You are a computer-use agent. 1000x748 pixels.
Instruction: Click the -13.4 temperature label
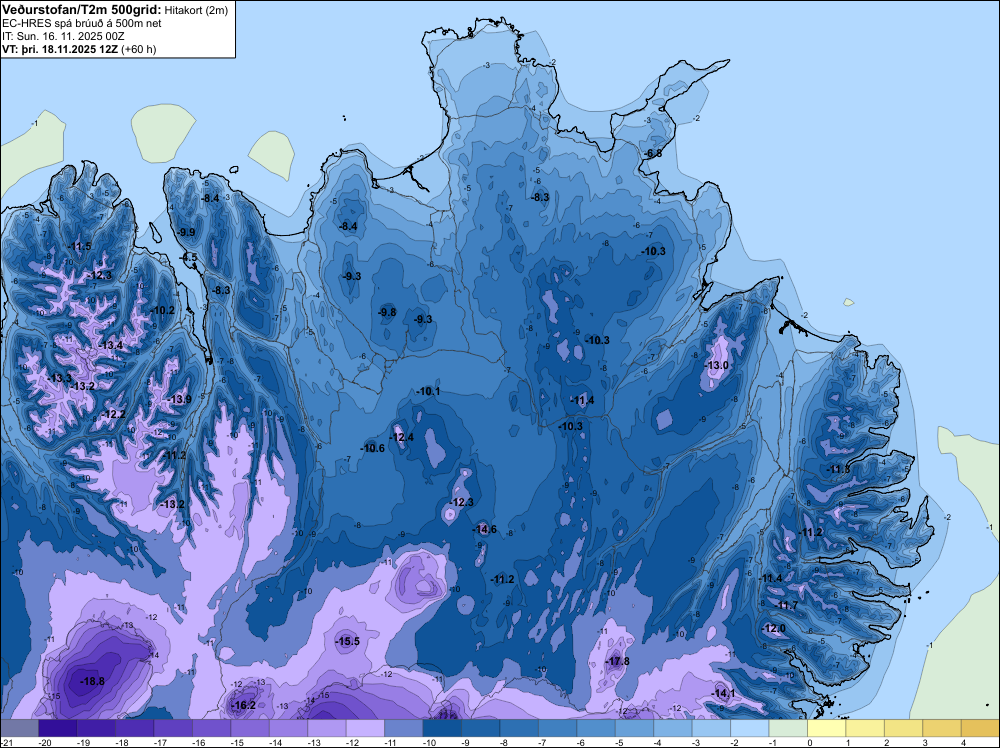110,346
